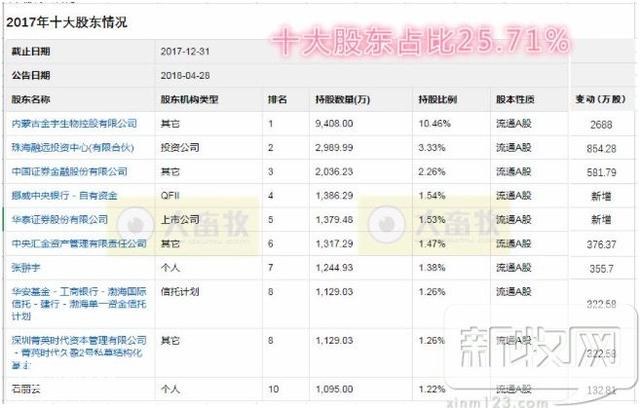Click the 变动(万股) column header
The width and height of the screenshot is (640, 408).
600,99
